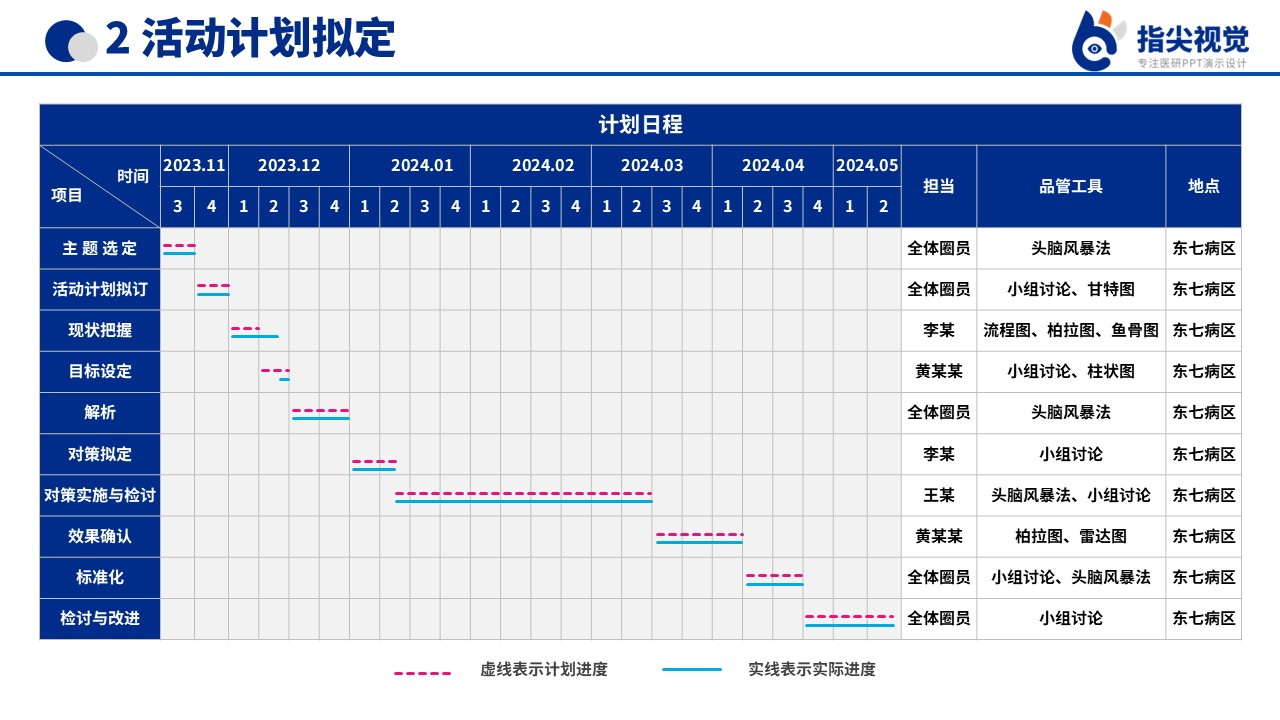Click the 实线表示实际进度 legend label
The image size is (1280, 720).
[x=812, y=670]
